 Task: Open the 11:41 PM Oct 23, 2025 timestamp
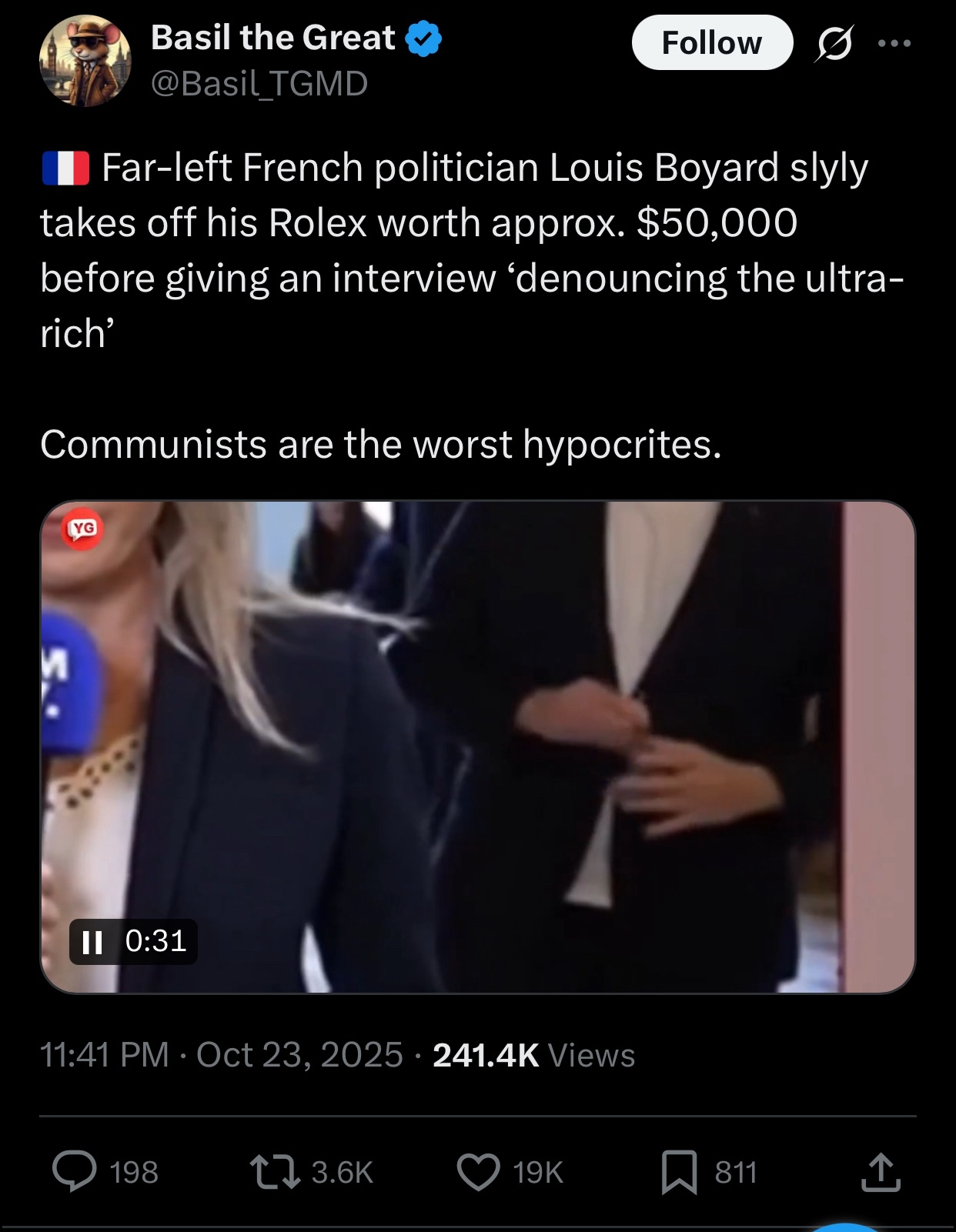click(221, 1055)
